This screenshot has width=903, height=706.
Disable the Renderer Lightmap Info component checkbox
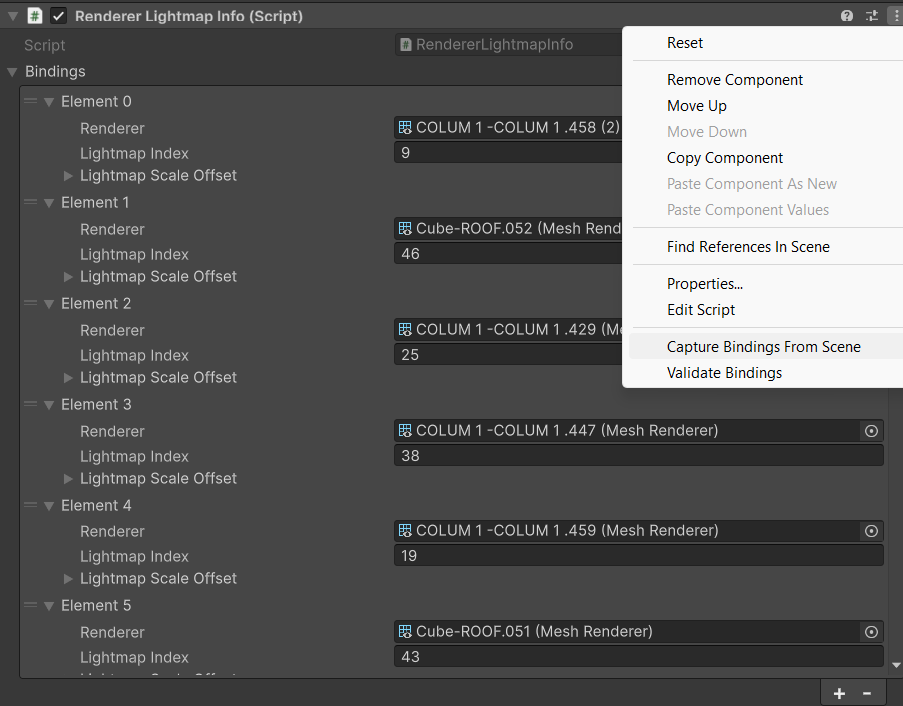[x=58, y=16]
